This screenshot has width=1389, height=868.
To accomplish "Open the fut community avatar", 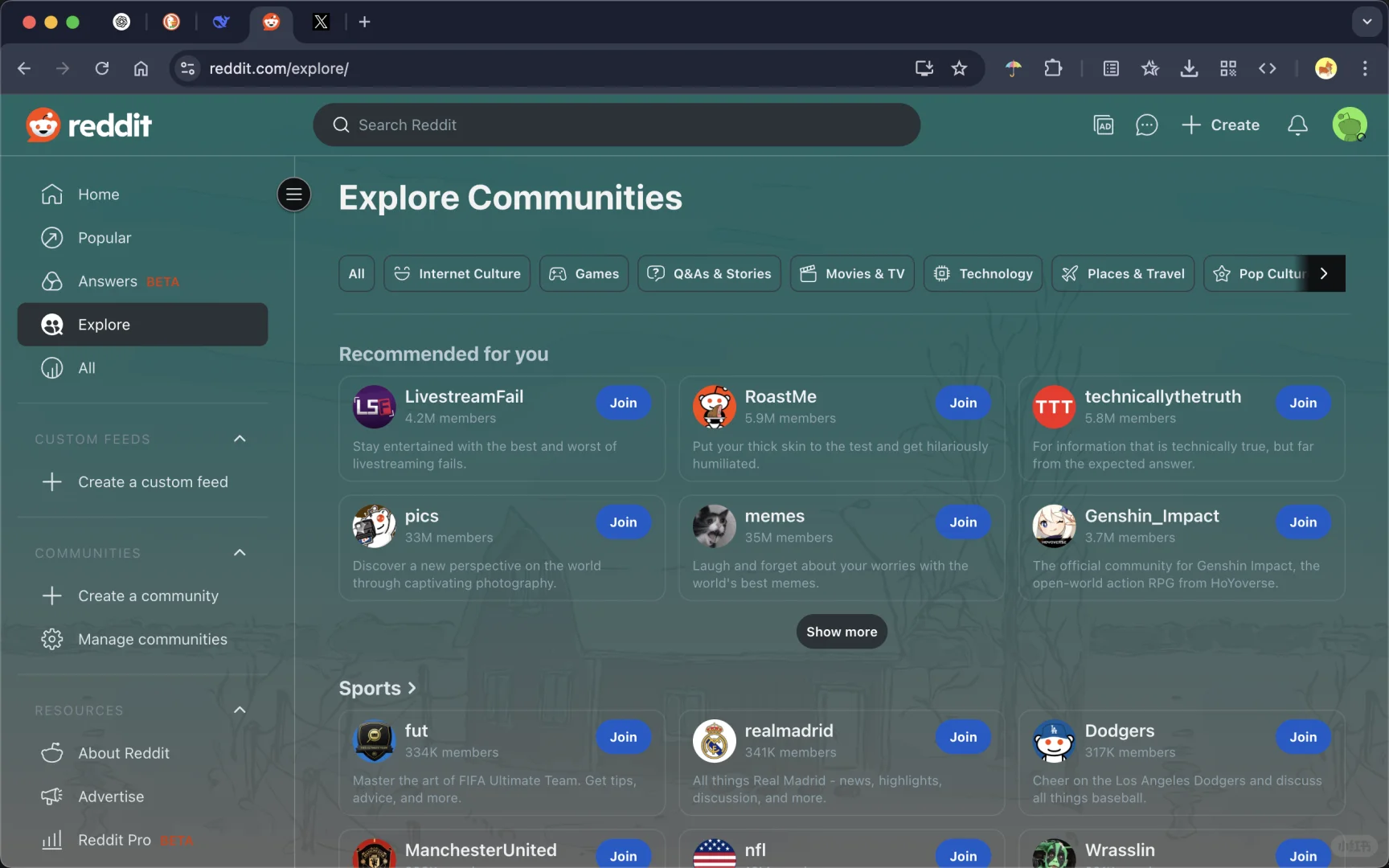I will click(x=374, y=741).
